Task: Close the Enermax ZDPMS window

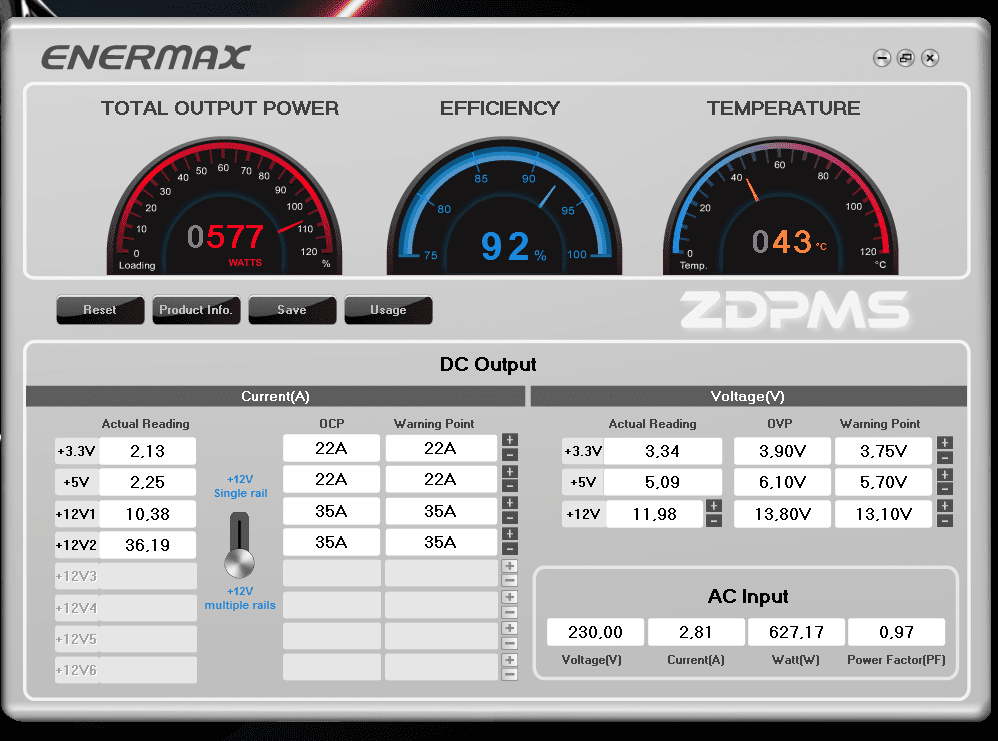Action: [930, 59]
